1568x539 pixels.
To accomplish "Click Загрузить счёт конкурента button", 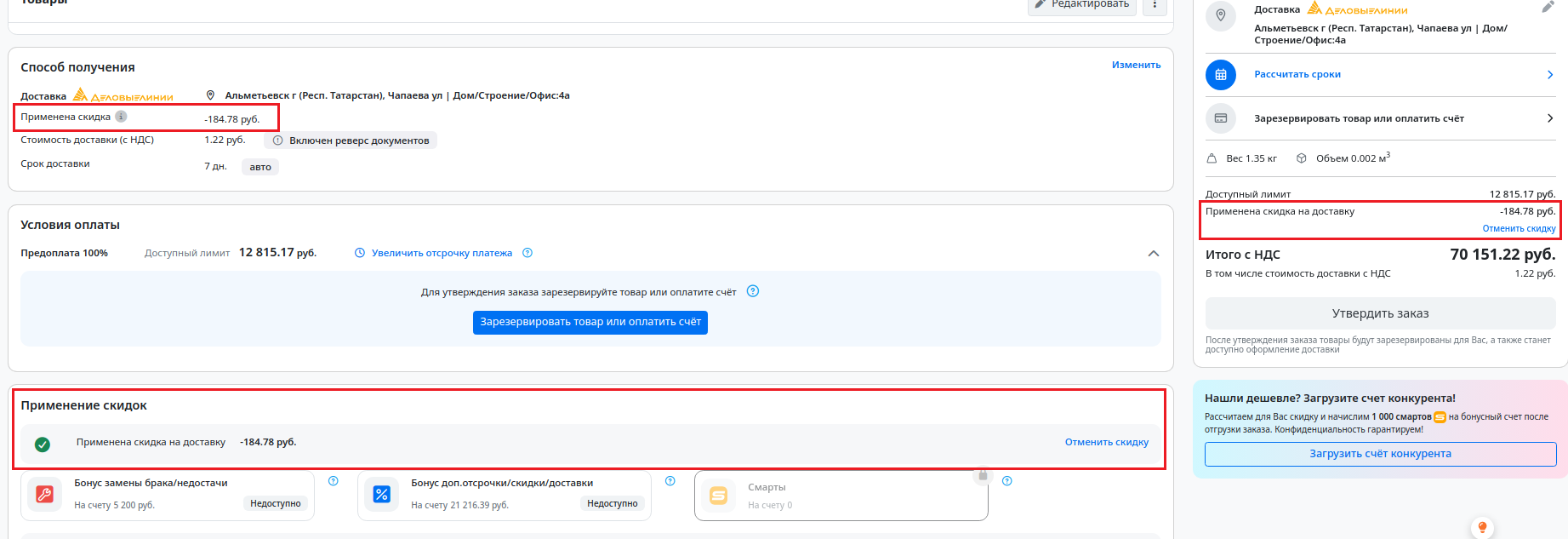I will [x=1381, y=454].
